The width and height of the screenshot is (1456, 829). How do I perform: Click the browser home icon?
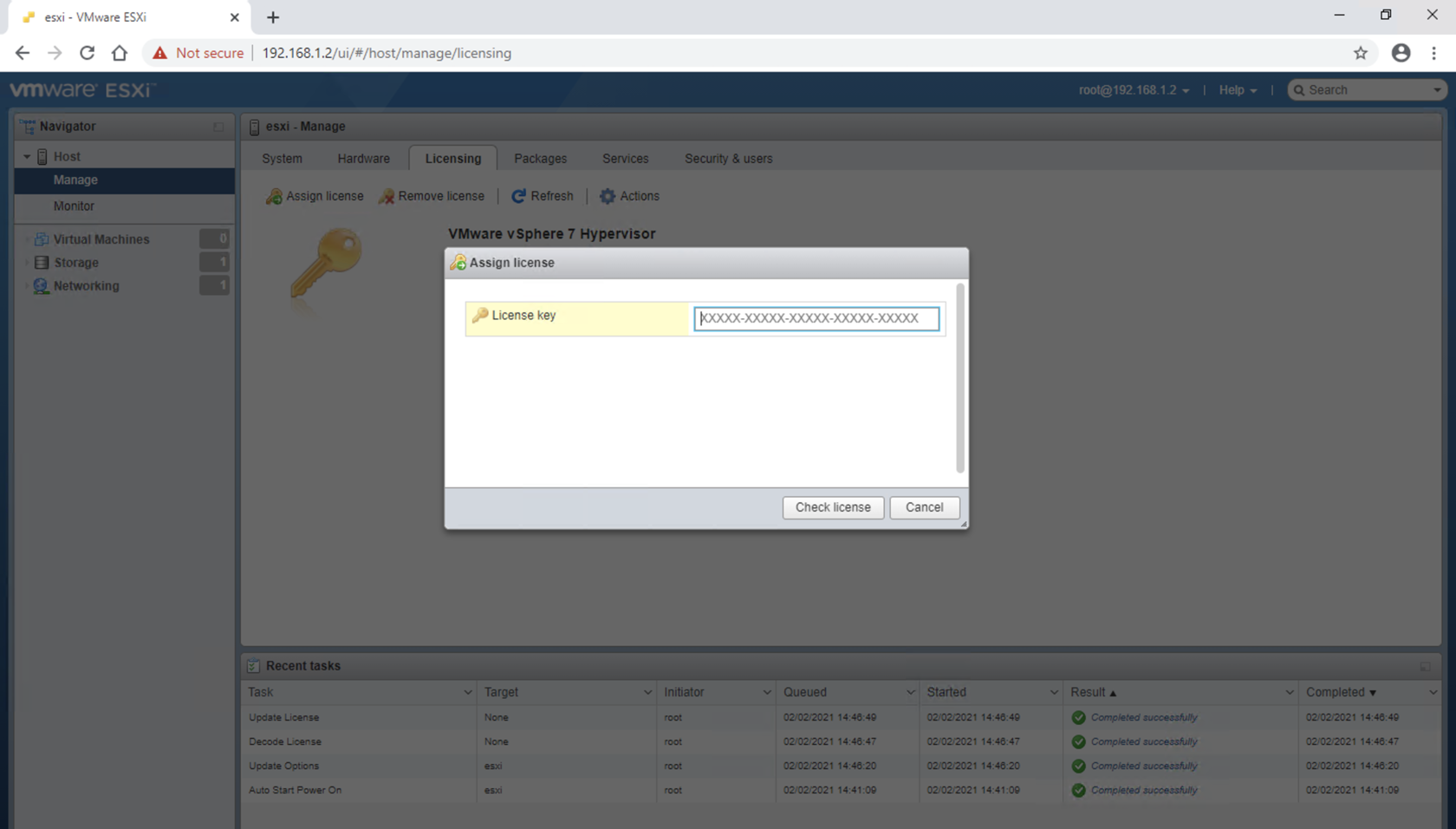pyautogui.click(x=120, y=53)
